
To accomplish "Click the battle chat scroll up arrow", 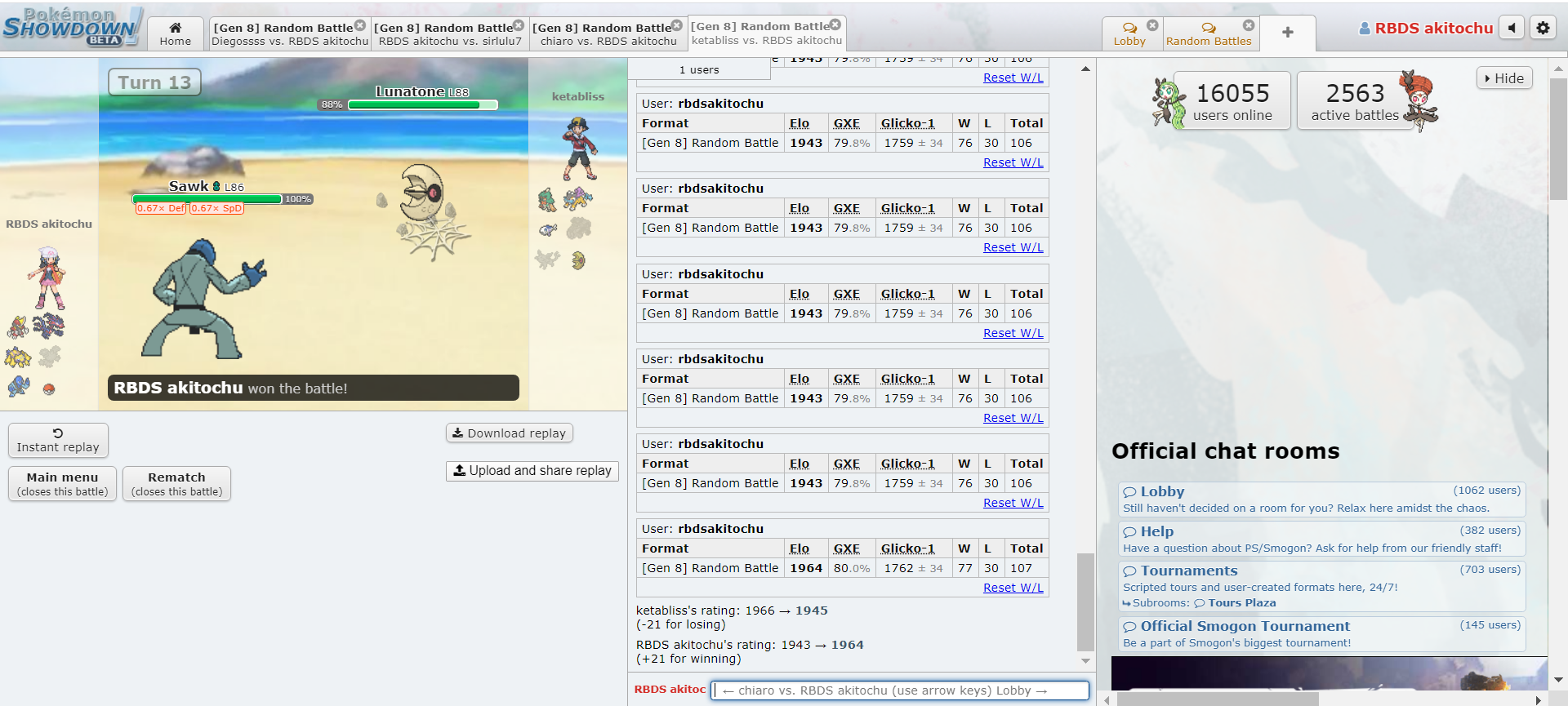I will tap(1085, 69).
